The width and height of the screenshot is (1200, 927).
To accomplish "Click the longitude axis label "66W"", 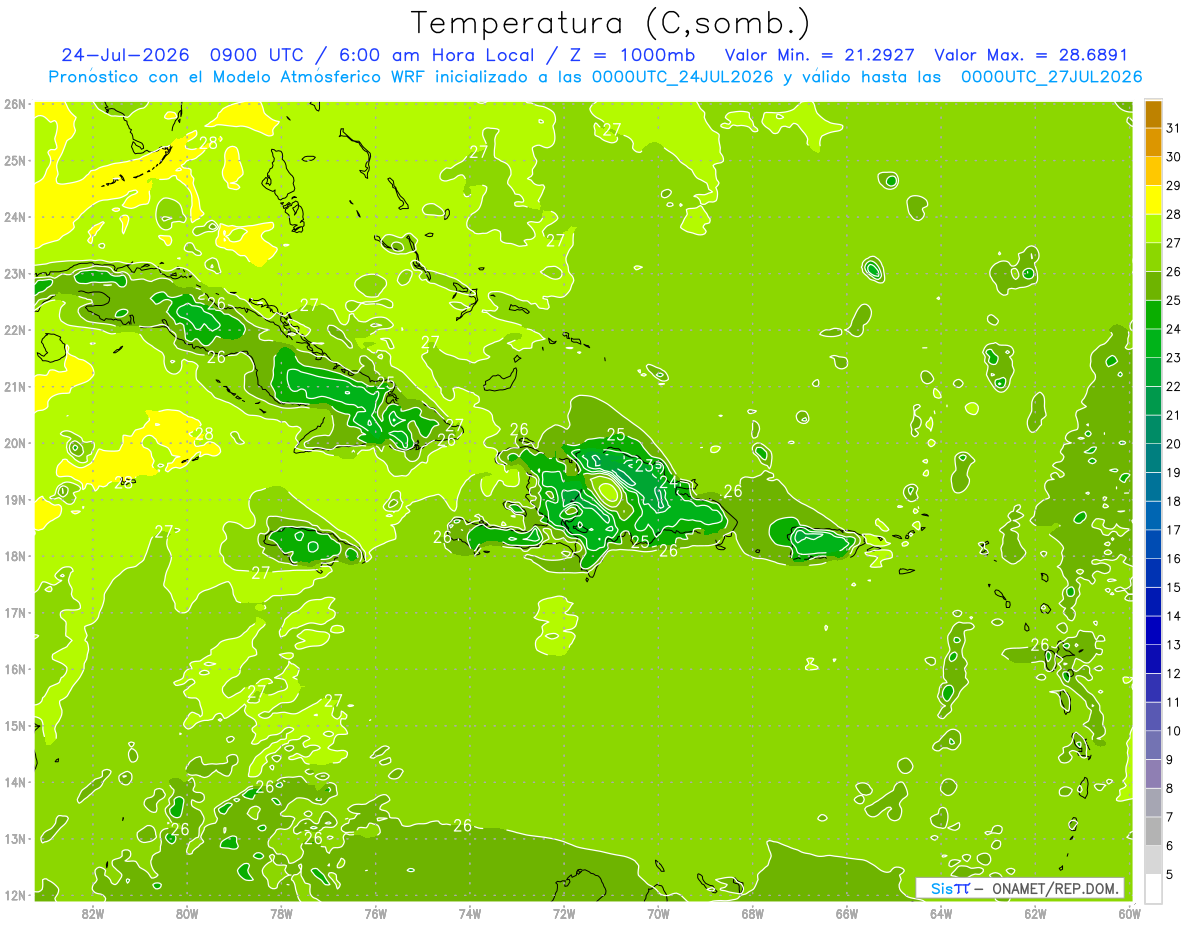I will click(847, 913).
